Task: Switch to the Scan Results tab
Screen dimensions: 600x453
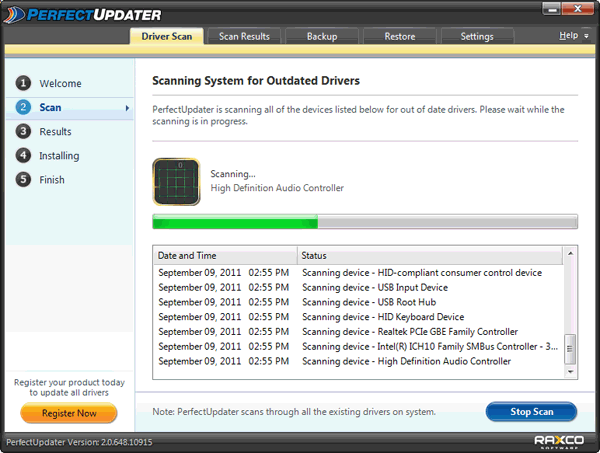Action: pos(244,36)
